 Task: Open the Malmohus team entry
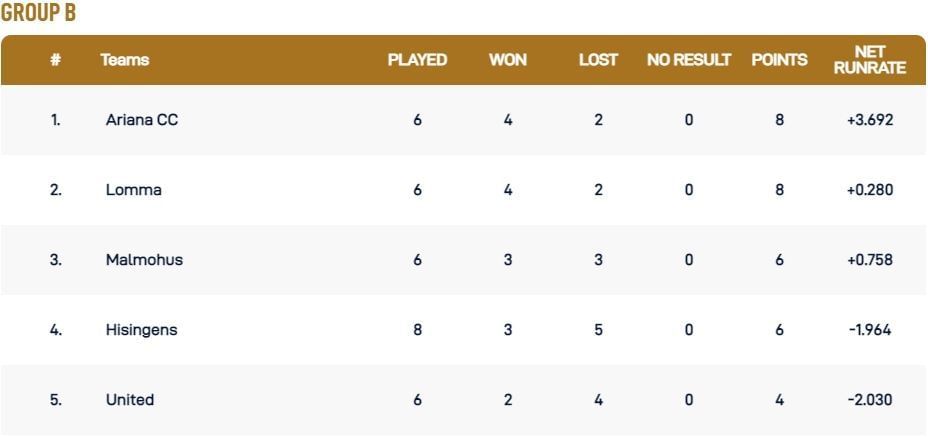click(x=144, y=260)
